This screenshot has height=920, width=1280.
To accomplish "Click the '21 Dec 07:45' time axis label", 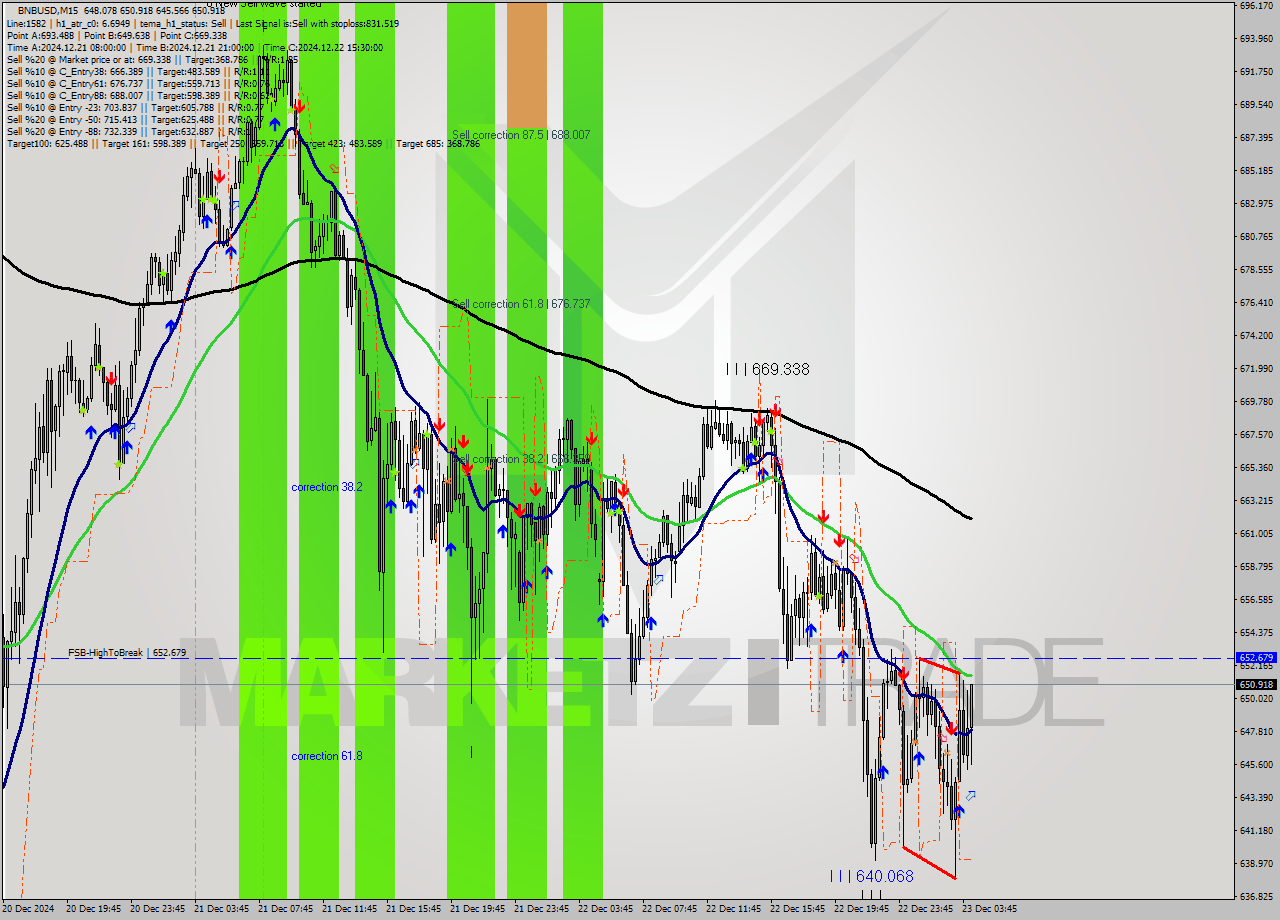I will (286, 909).
